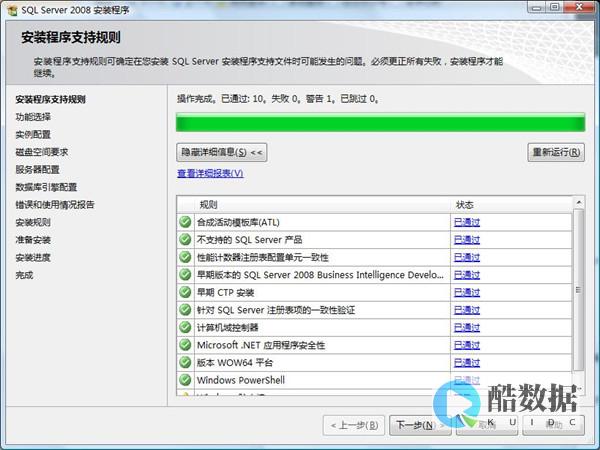Click green check icon for 版本 WOW64 平台
The width and height of the screenshot is (600, 450).
185,362
